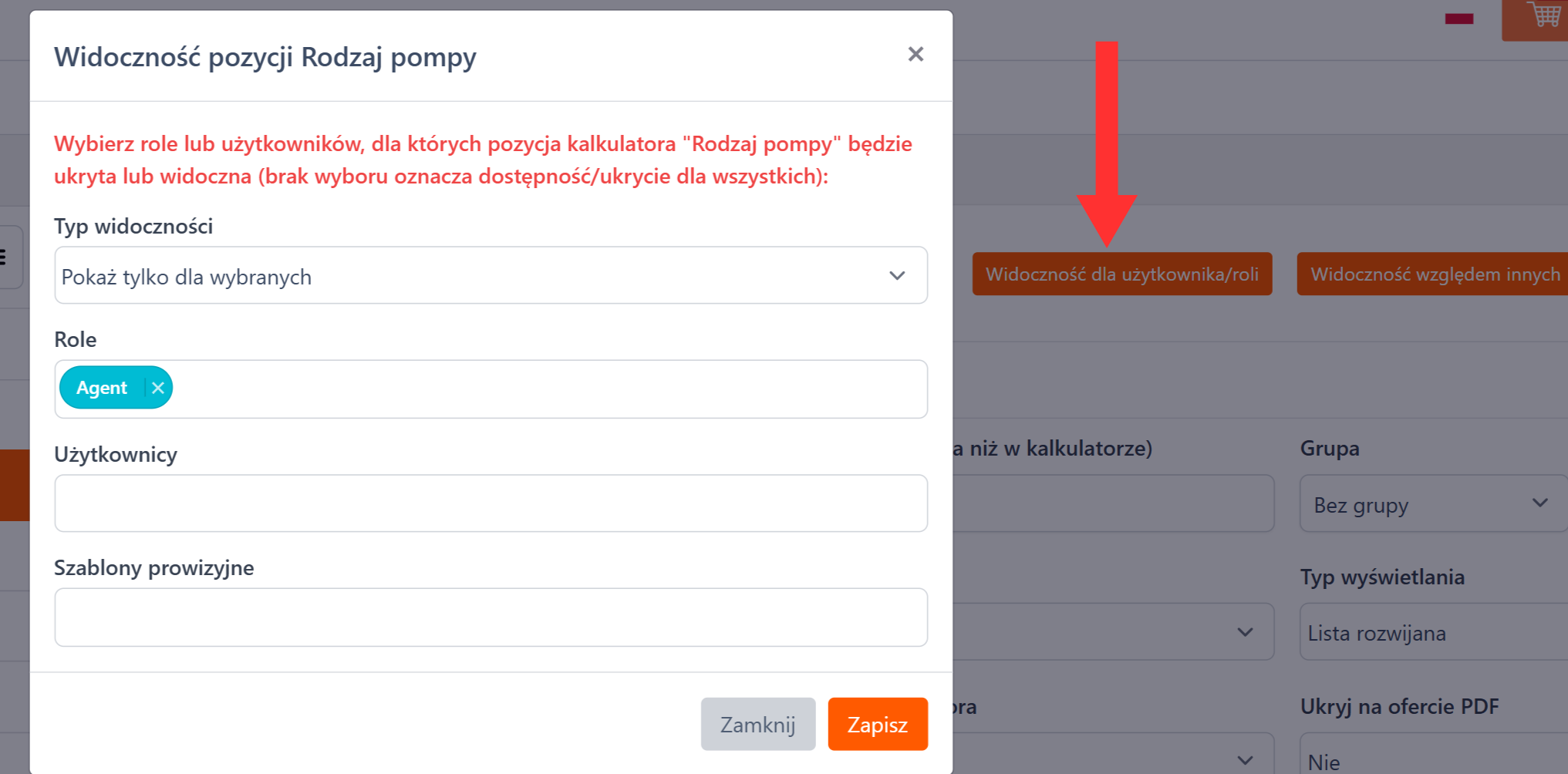This screenshot has width=1568, height=774.
Task: Click the red flag icon in header
Action: (1458, 19)
